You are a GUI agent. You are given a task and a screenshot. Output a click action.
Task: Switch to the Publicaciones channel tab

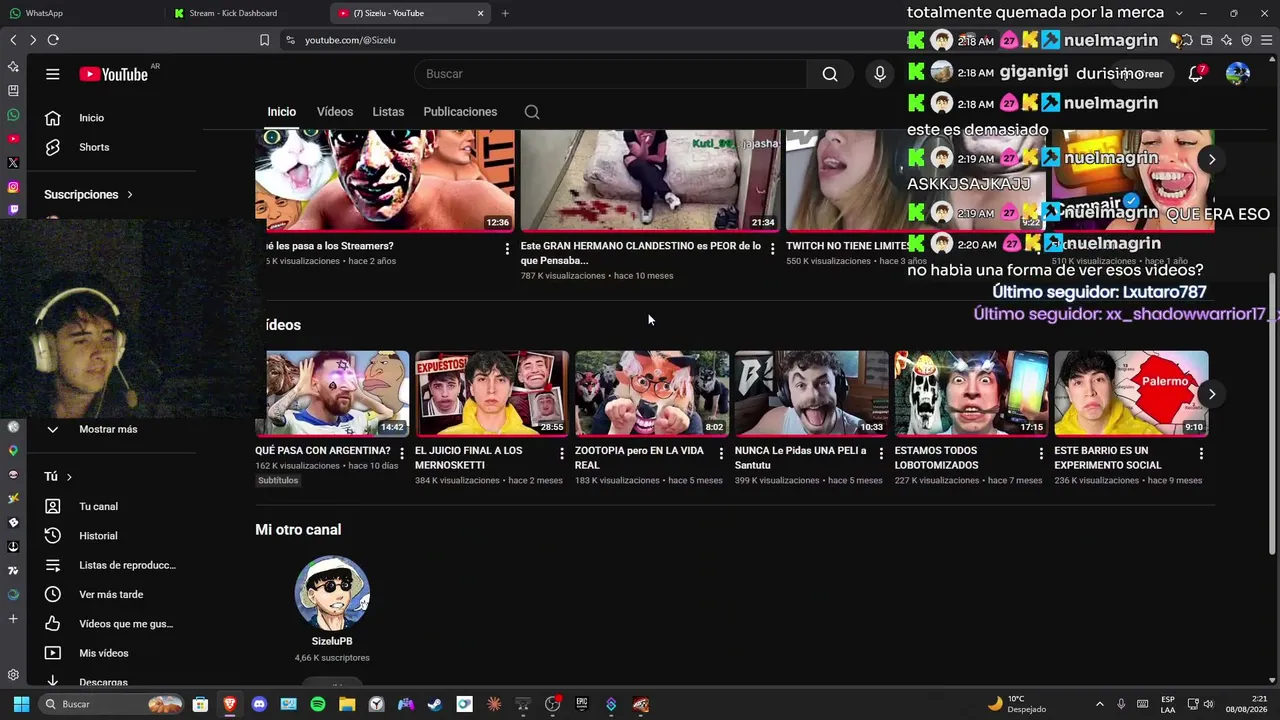pyautogui.click(x=460, y=112)
